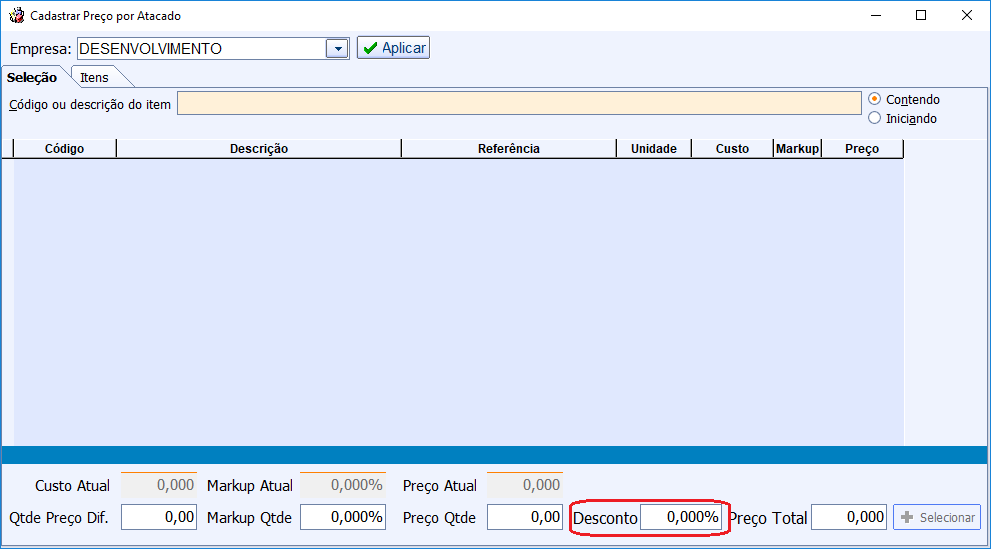The image size is (991, 549).
Task: Click the Preço column header
Action: pyautogui.click(x=861, y=149)
